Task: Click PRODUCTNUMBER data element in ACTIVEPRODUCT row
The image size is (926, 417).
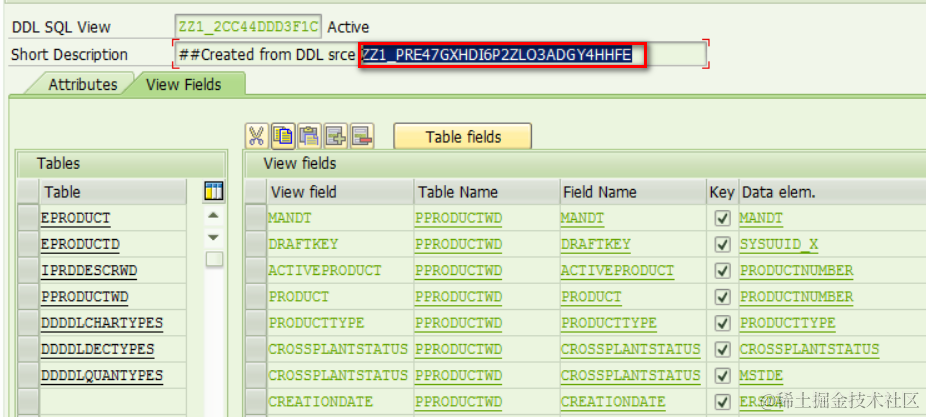Action: click(x=796, y=271)
